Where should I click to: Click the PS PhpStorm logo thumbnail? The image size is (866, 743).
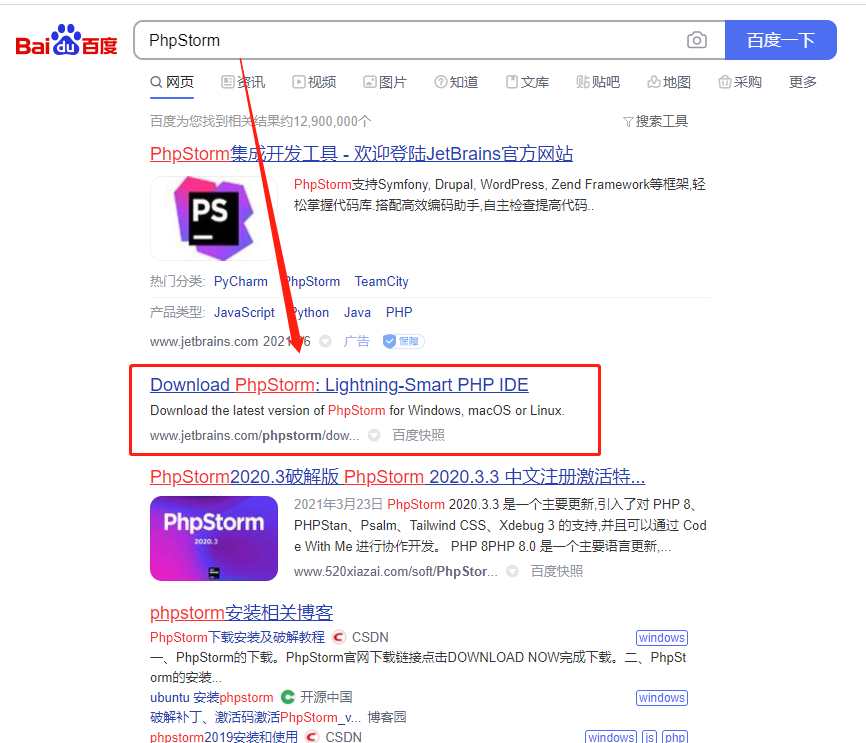[x=214, y=218]
